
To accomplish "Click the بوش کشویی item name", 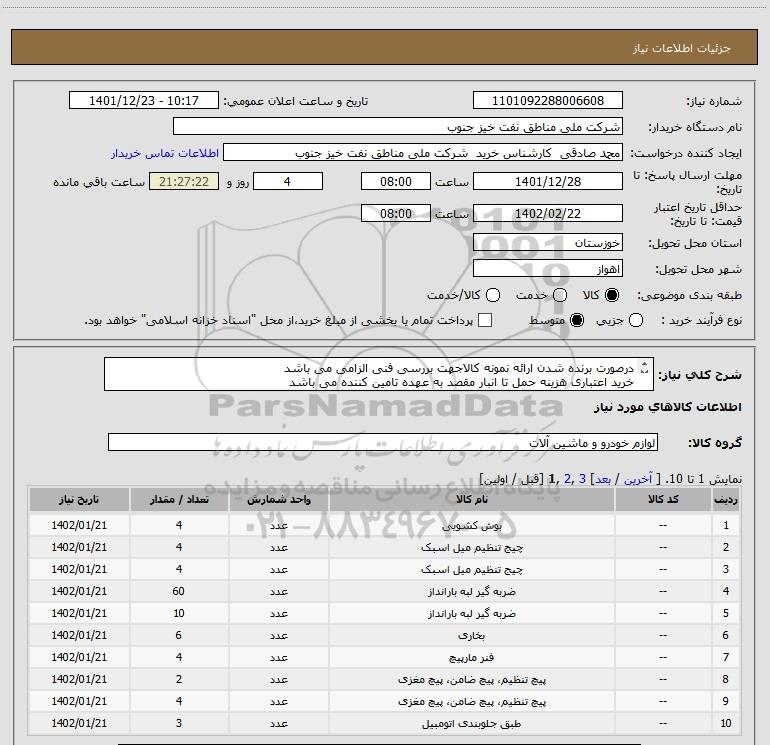I will coord(471,526).
